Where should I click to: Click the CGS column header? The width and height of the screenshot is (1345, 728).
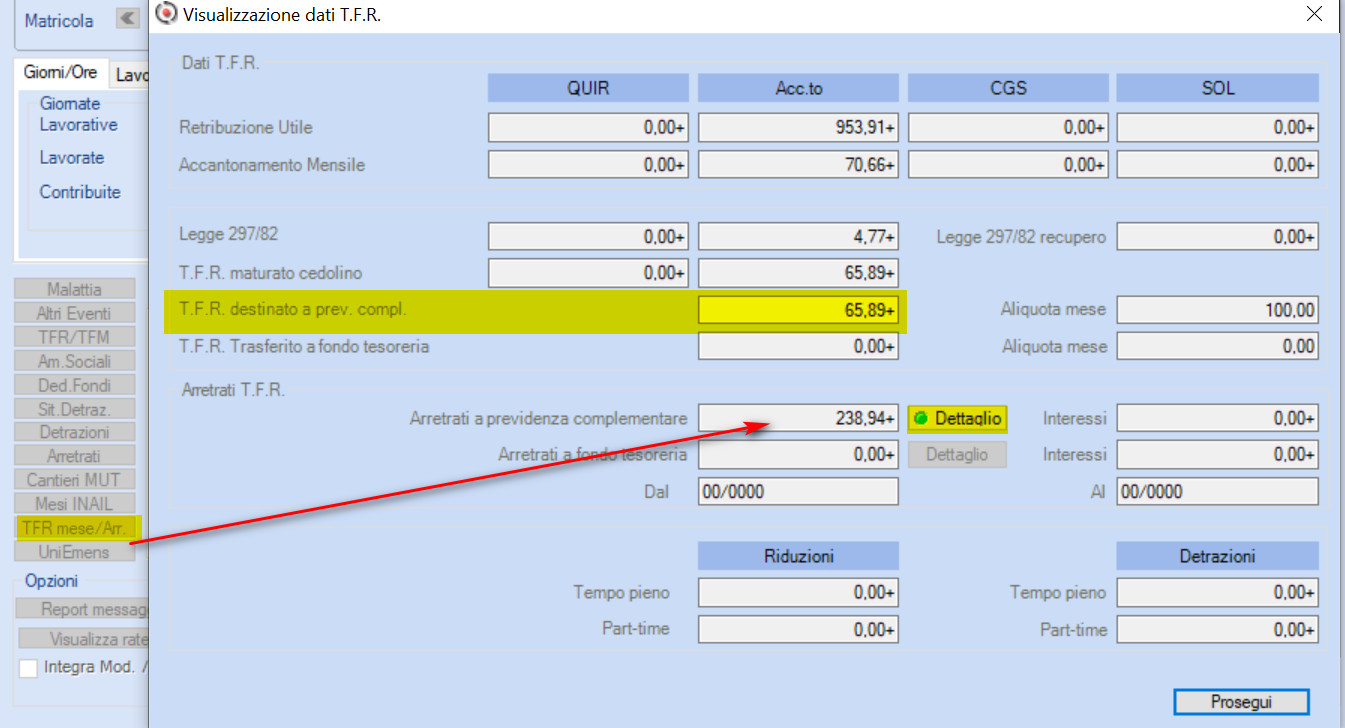[1008, 88]
